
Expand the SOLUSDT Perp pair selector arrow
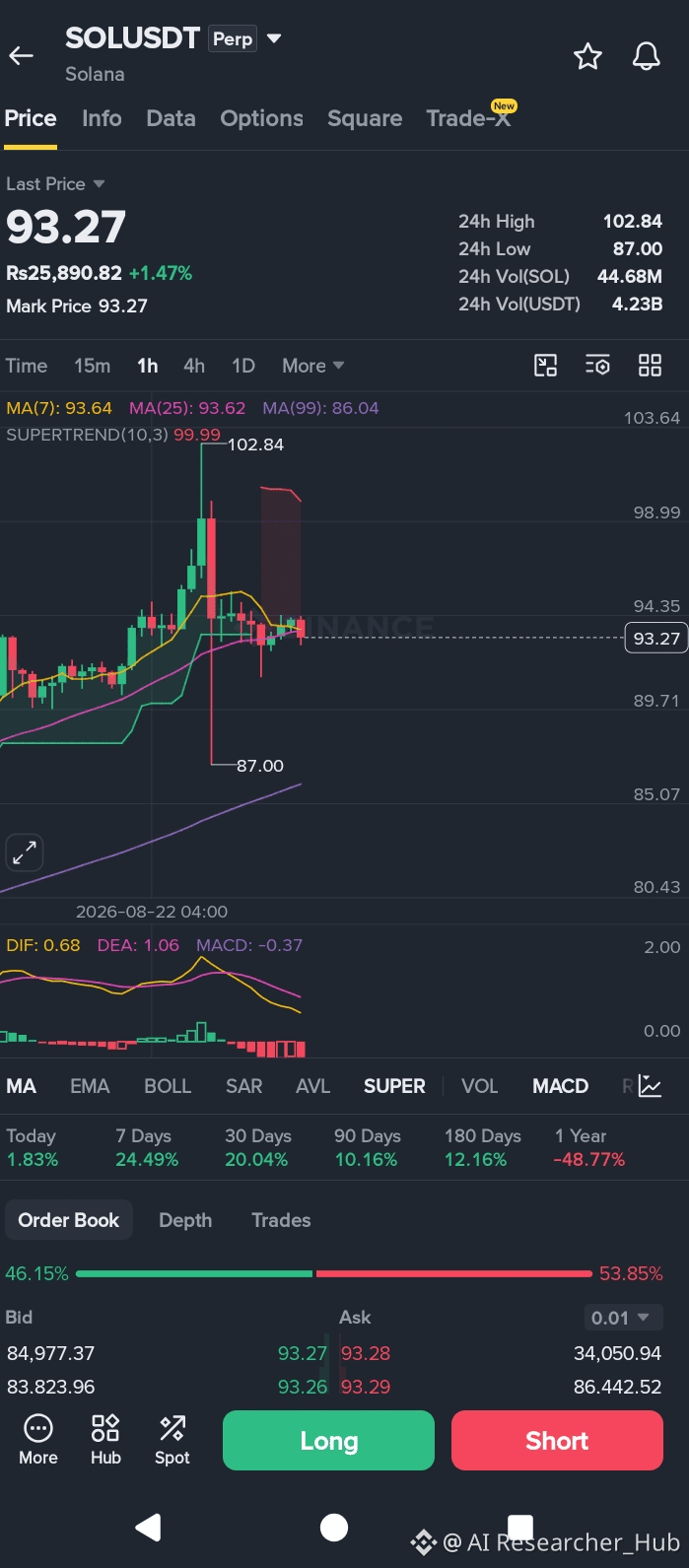pyautogui.click(x=274, y=39)
